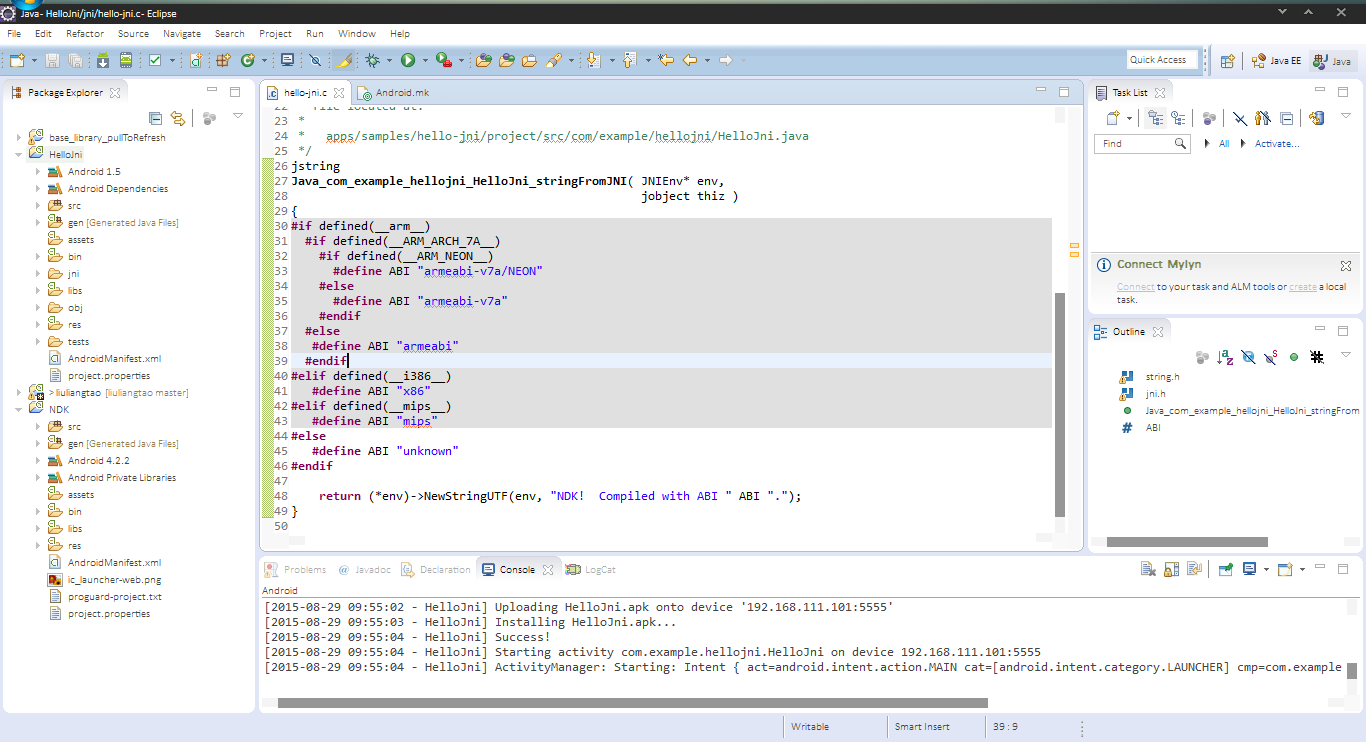Open Outline view menu triangle

click(x=1346, y=355)
